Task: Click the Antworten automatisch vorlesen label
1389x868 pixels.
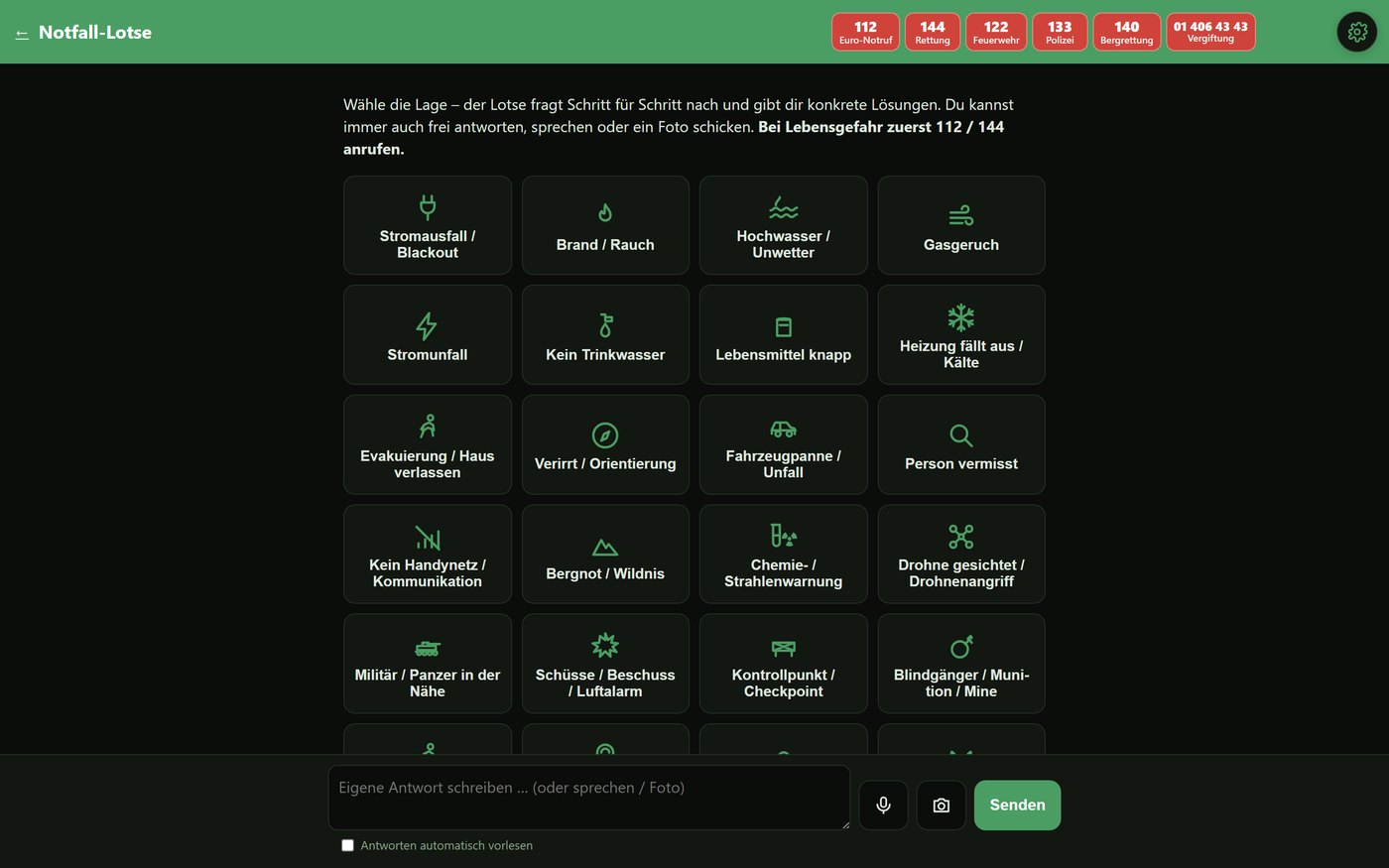Action: [x=446, y=845]
